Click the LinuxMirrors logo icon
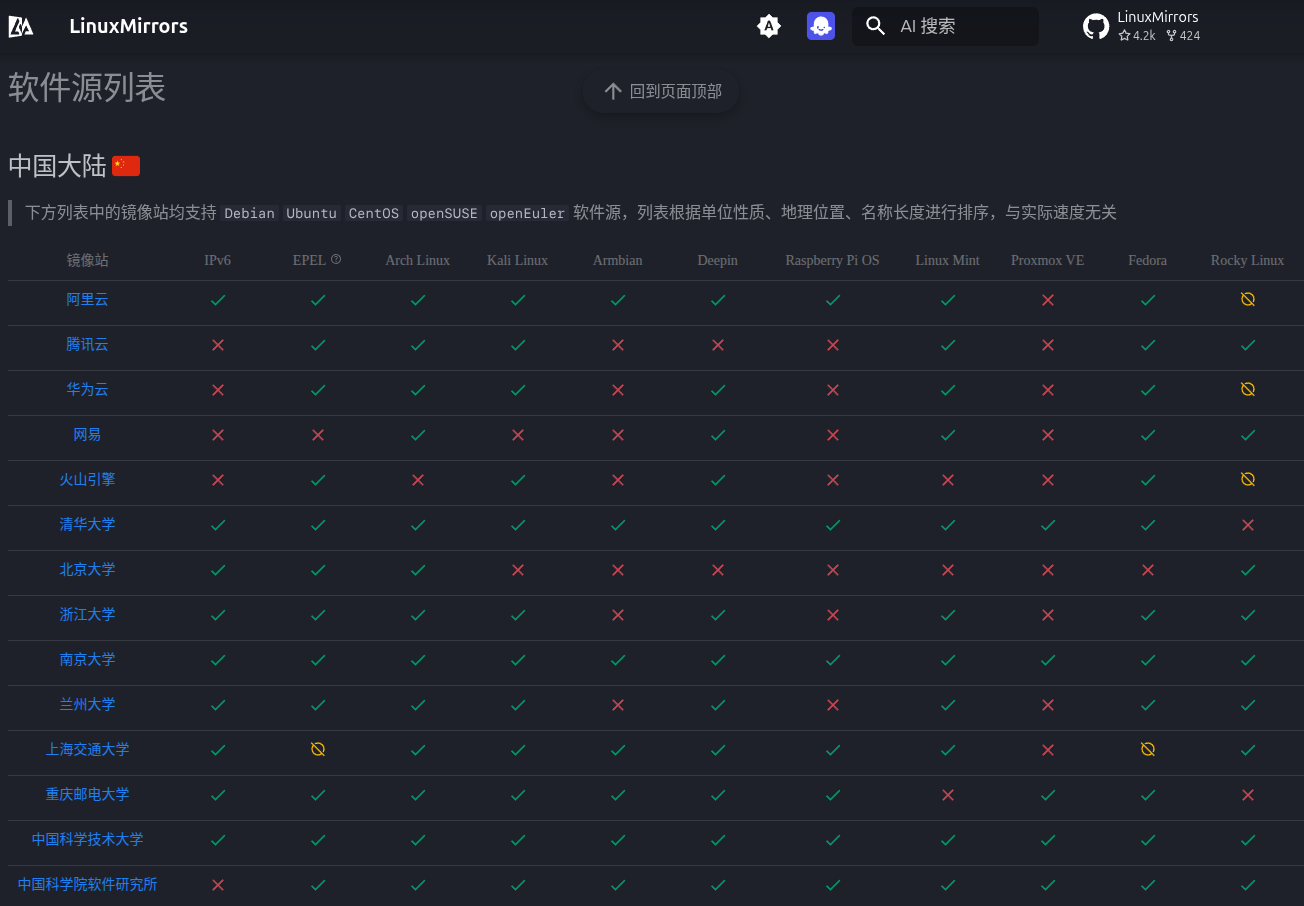1304x906 pixels. 21,26
